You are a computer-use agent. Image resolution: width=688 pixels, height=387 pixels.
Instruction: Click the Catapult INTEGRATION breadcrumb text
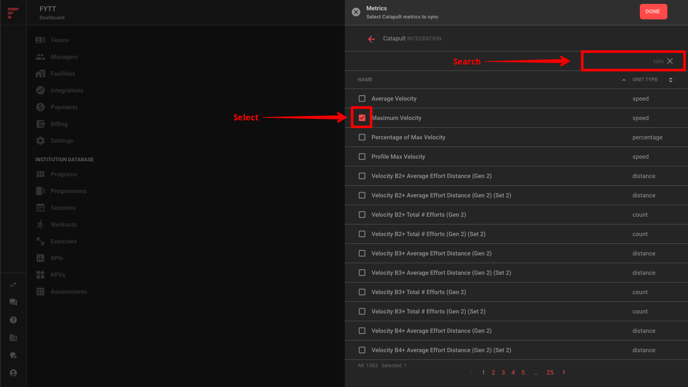(412, 39)
